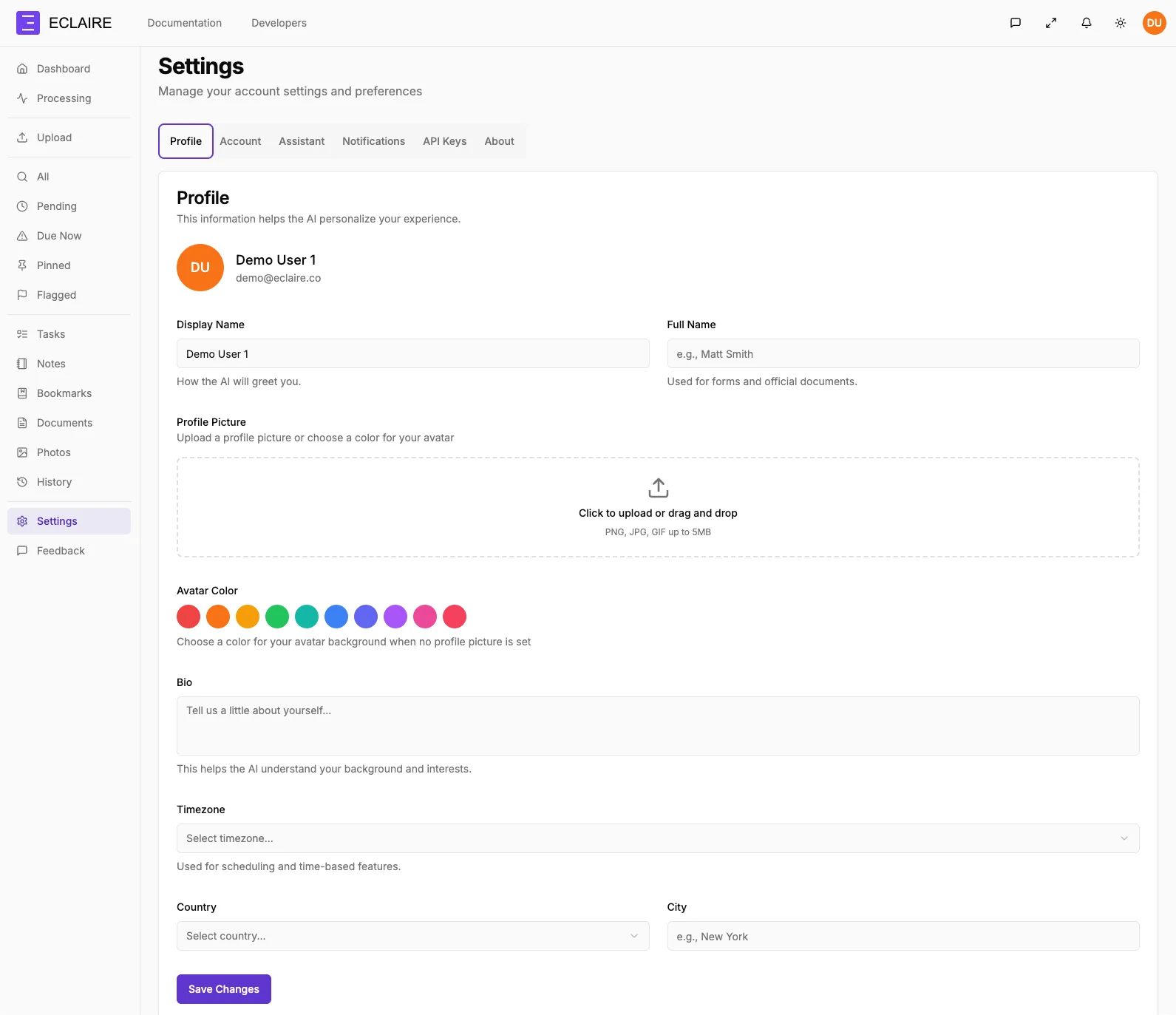Viewport: 1176px width, 1015px height.
Task: Select the pink avatar color
Action: [x=425, y=617]
